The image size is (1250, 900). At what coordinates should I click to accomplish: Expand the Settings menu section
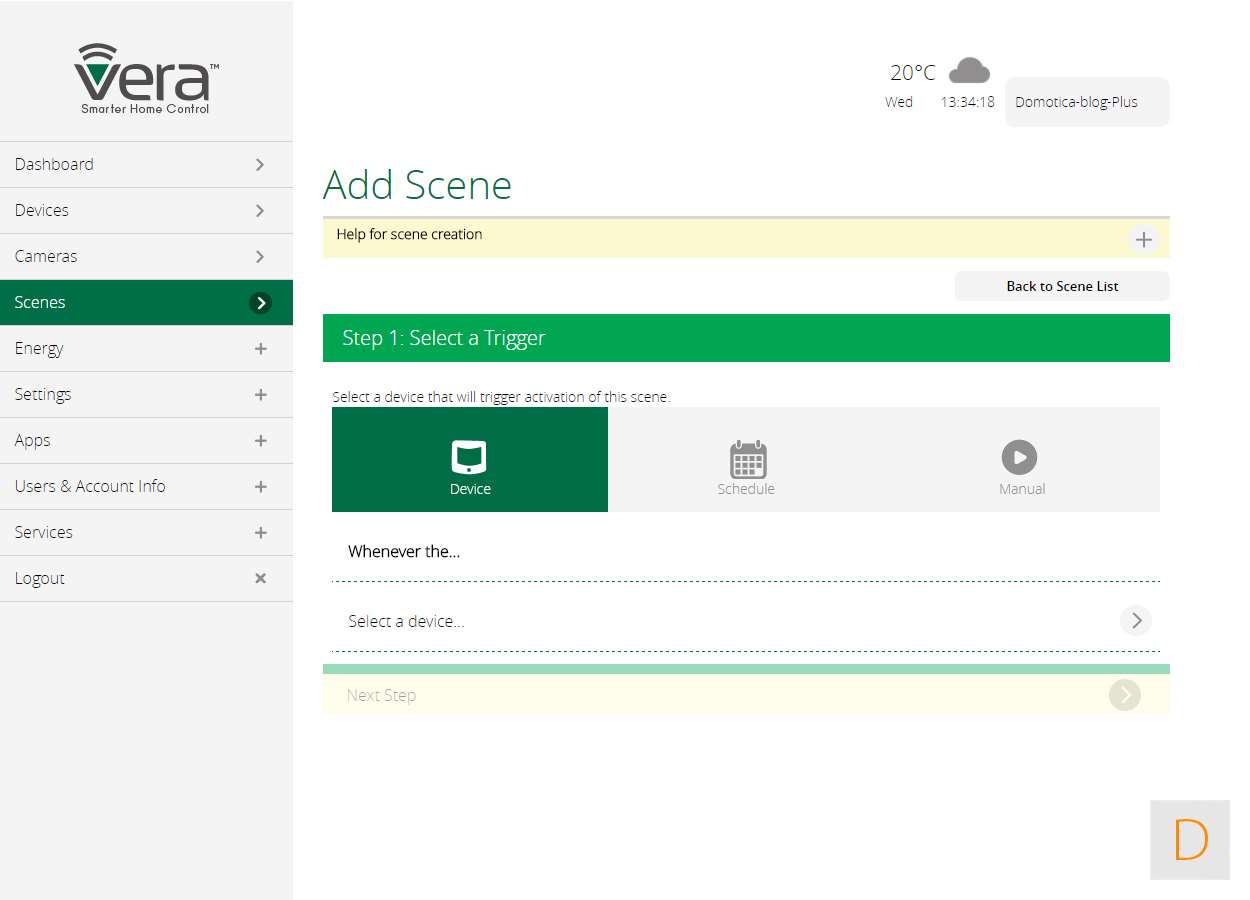(260, 395)
